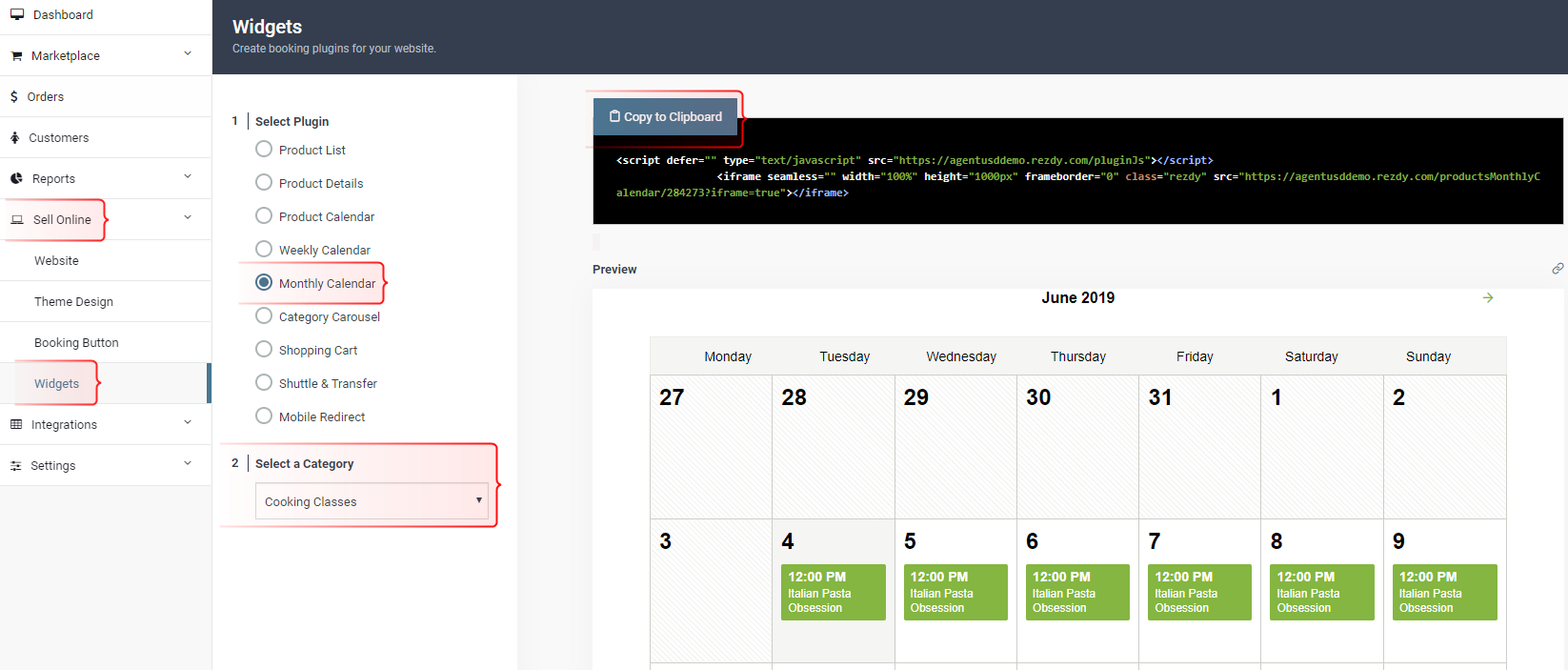Click the Select Plugin step heading
Image resolution: width=1568 pixels, height=670 pixels.
(291, 121)
